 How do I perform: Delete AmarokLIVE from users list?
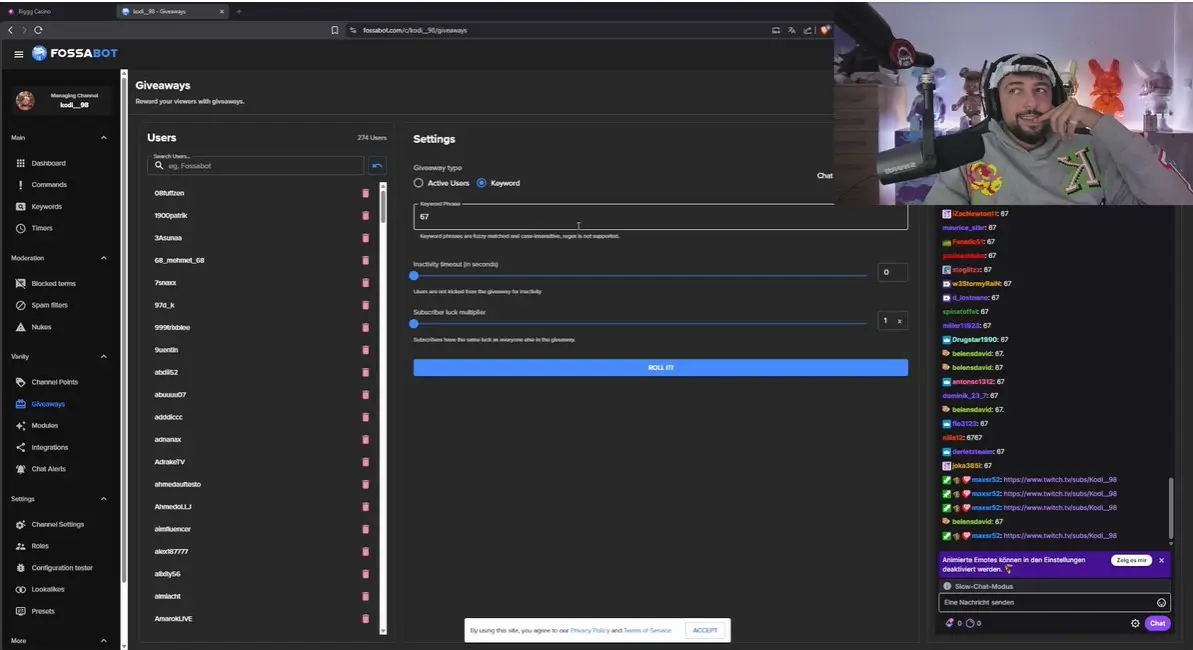point(365,619)
